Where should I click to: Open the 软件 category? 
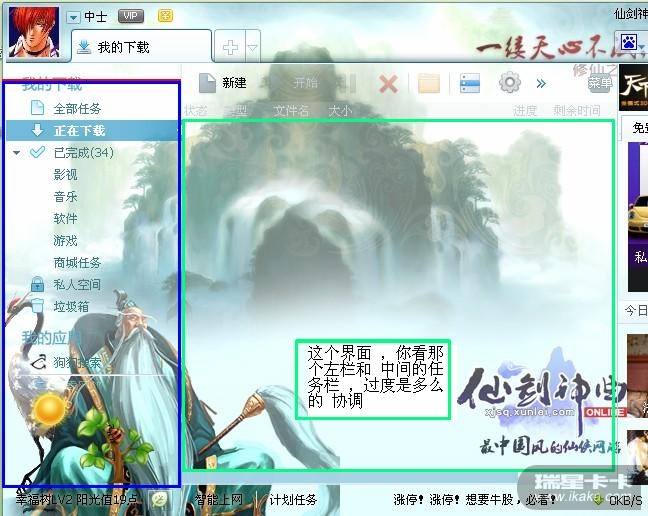(x=65, y=219)
